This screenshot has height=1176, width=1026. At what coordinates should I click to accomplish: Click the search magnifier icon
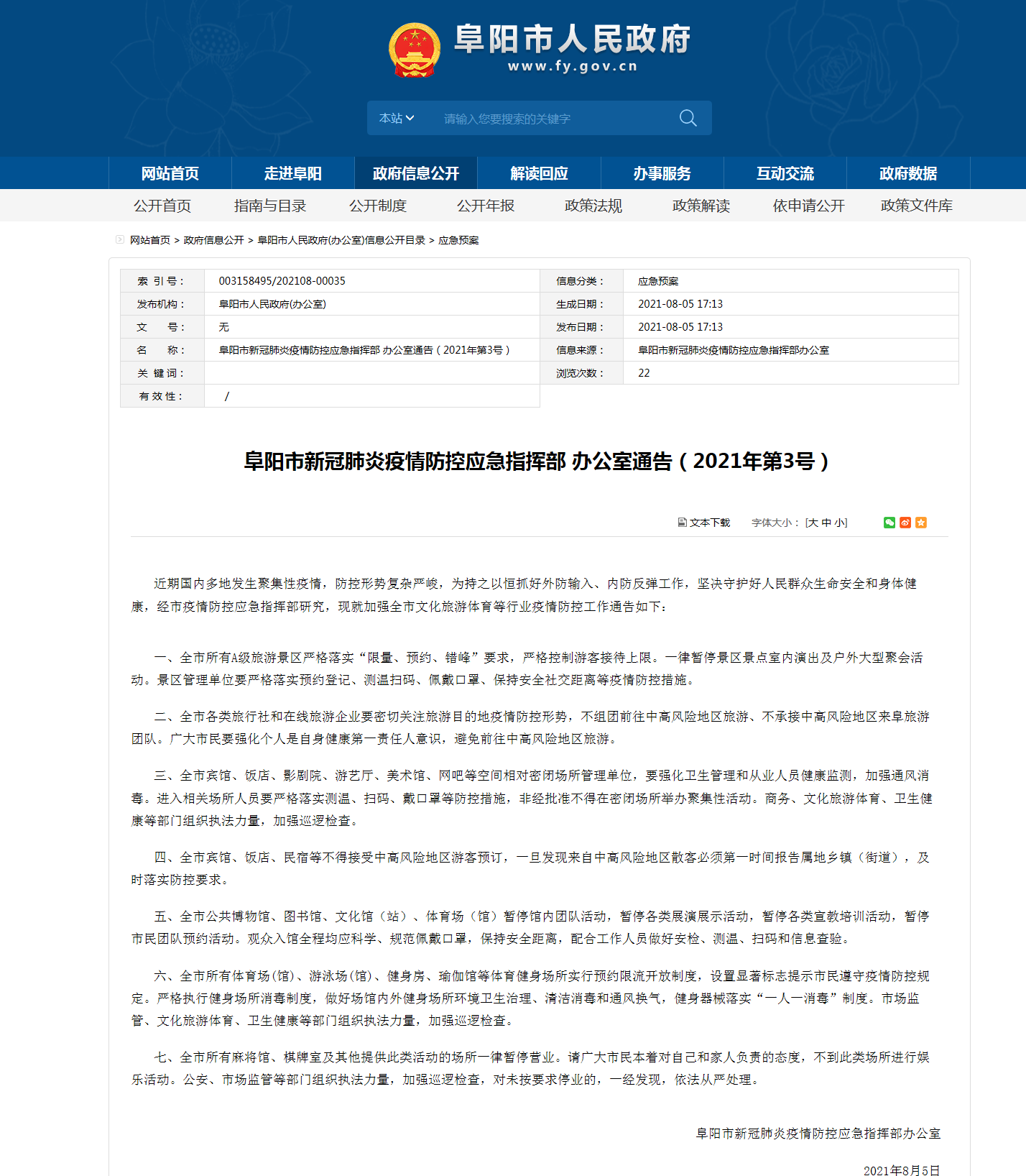coord(688,118)
